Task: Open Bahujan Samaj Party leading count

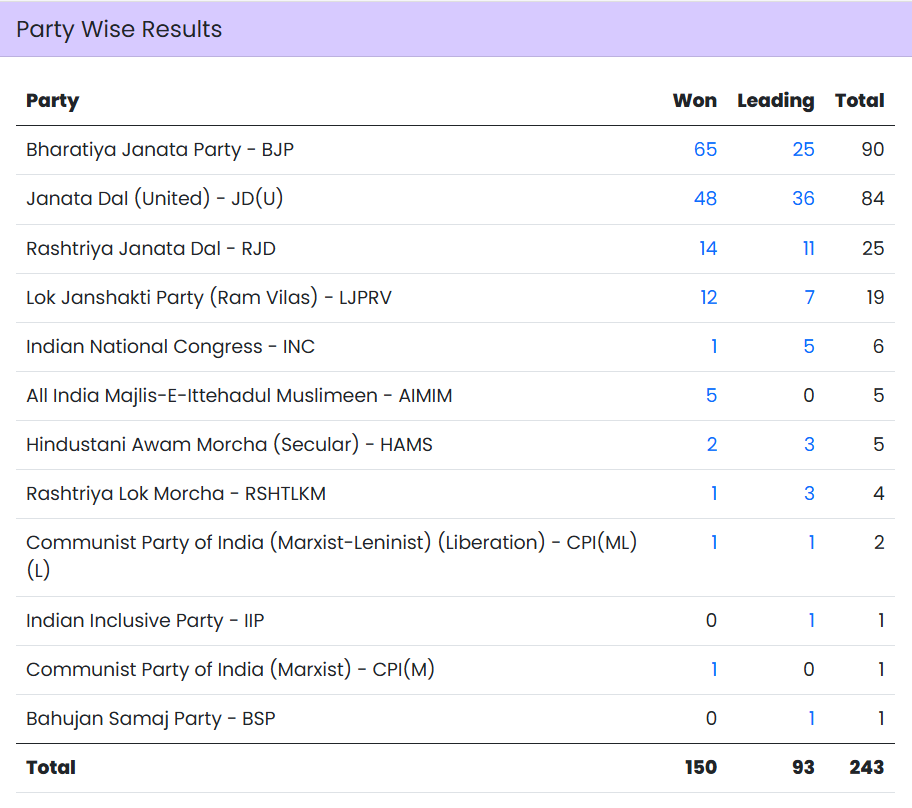Action: point(811,719)
